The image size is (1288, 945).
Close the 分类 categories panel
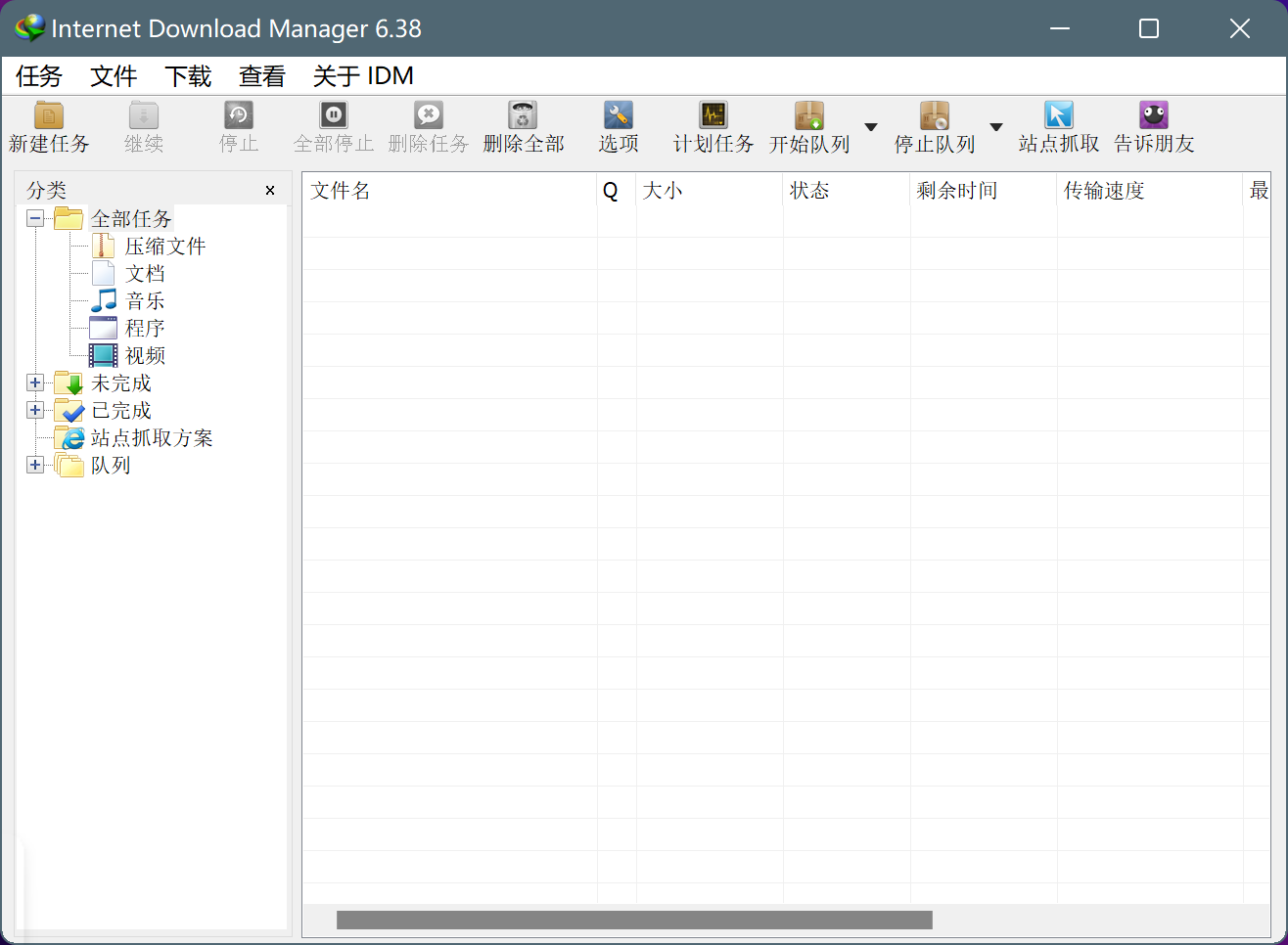pos(270,191)
